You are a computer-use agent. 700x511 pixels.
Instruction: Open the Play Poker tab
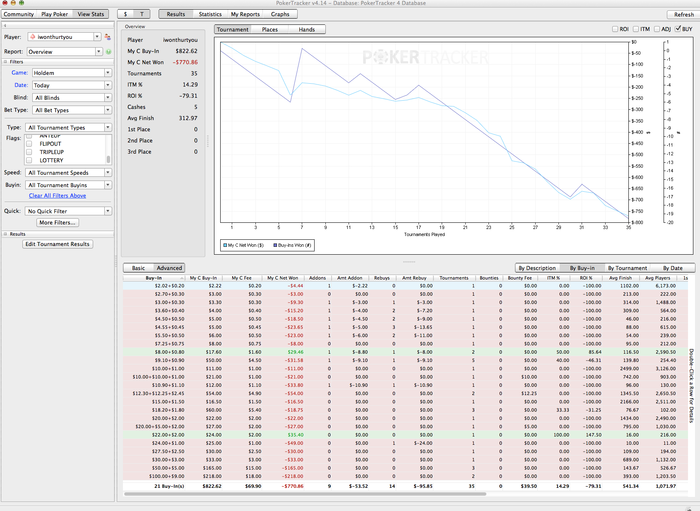pyautogui.click(x=57, y=15)
